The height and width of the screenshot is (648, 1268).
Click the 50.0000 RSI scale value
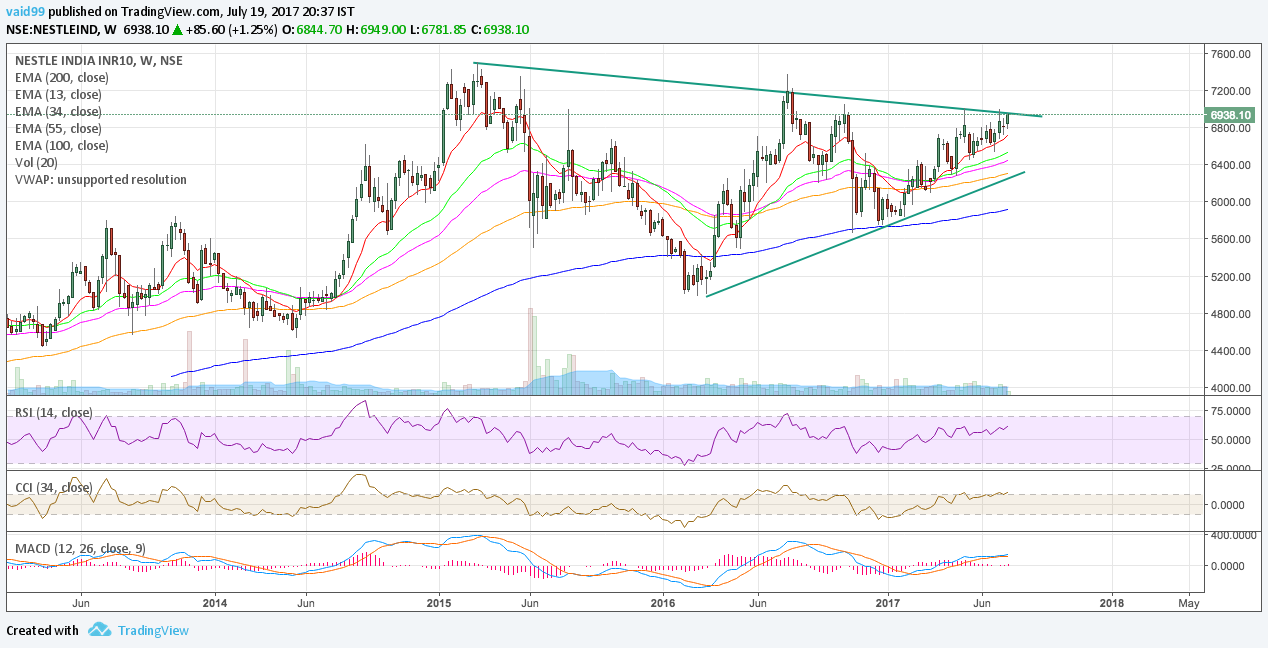point(1233,440)
